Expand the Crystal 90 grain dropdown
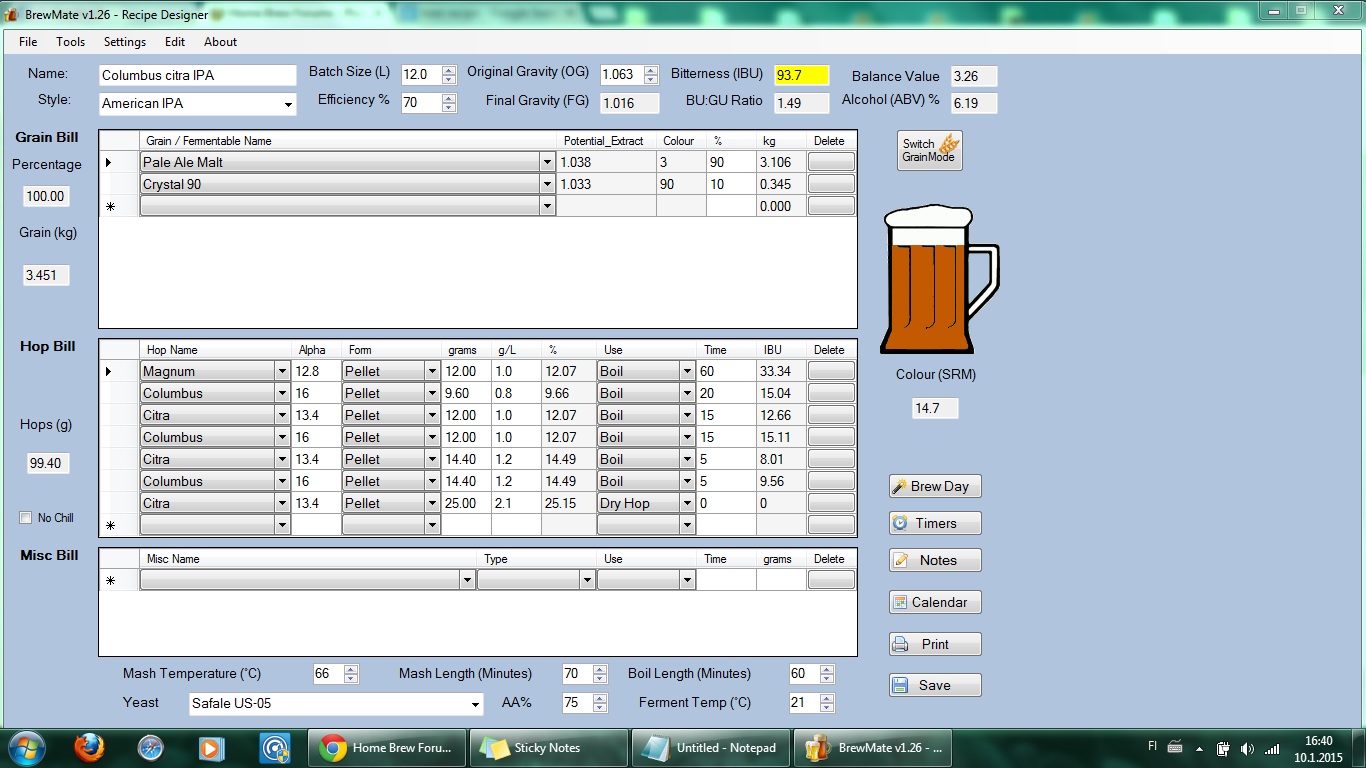This screenshot has width=1366, height=768. 547,184
